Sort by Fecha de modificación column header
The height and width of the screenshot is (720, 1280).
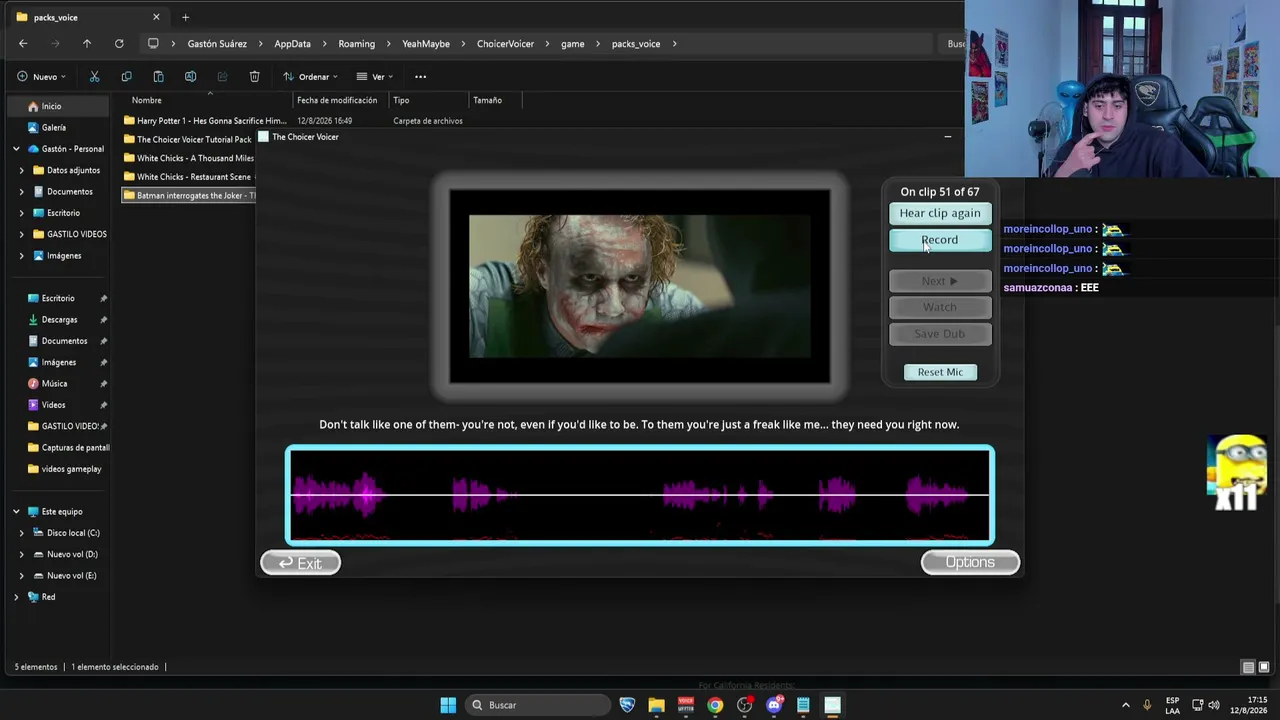click(x=337, y=100)
